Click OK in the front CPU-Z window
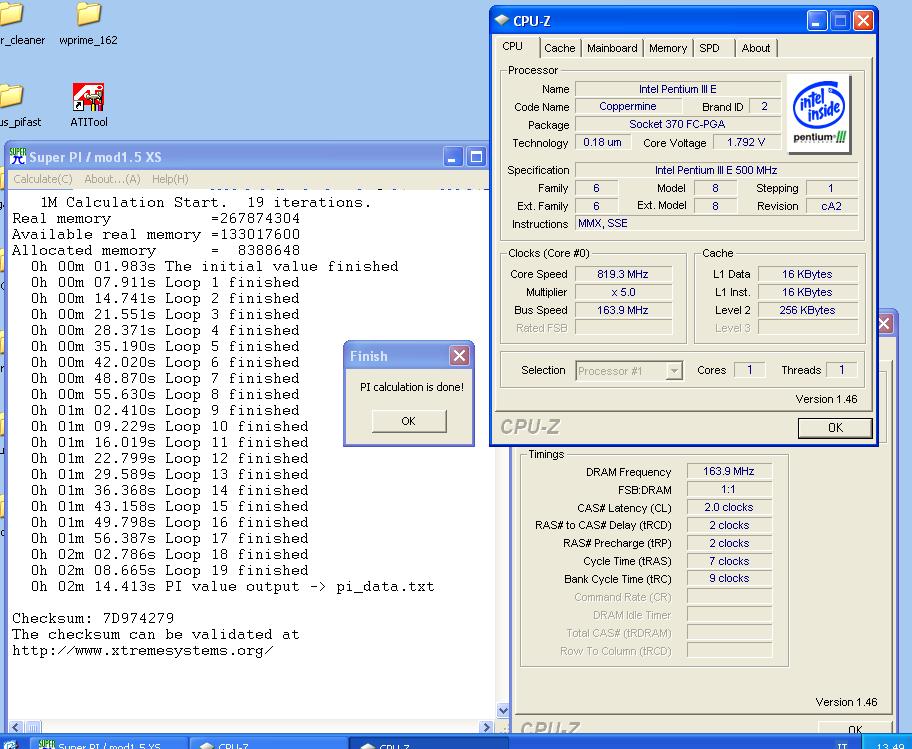 835,427
